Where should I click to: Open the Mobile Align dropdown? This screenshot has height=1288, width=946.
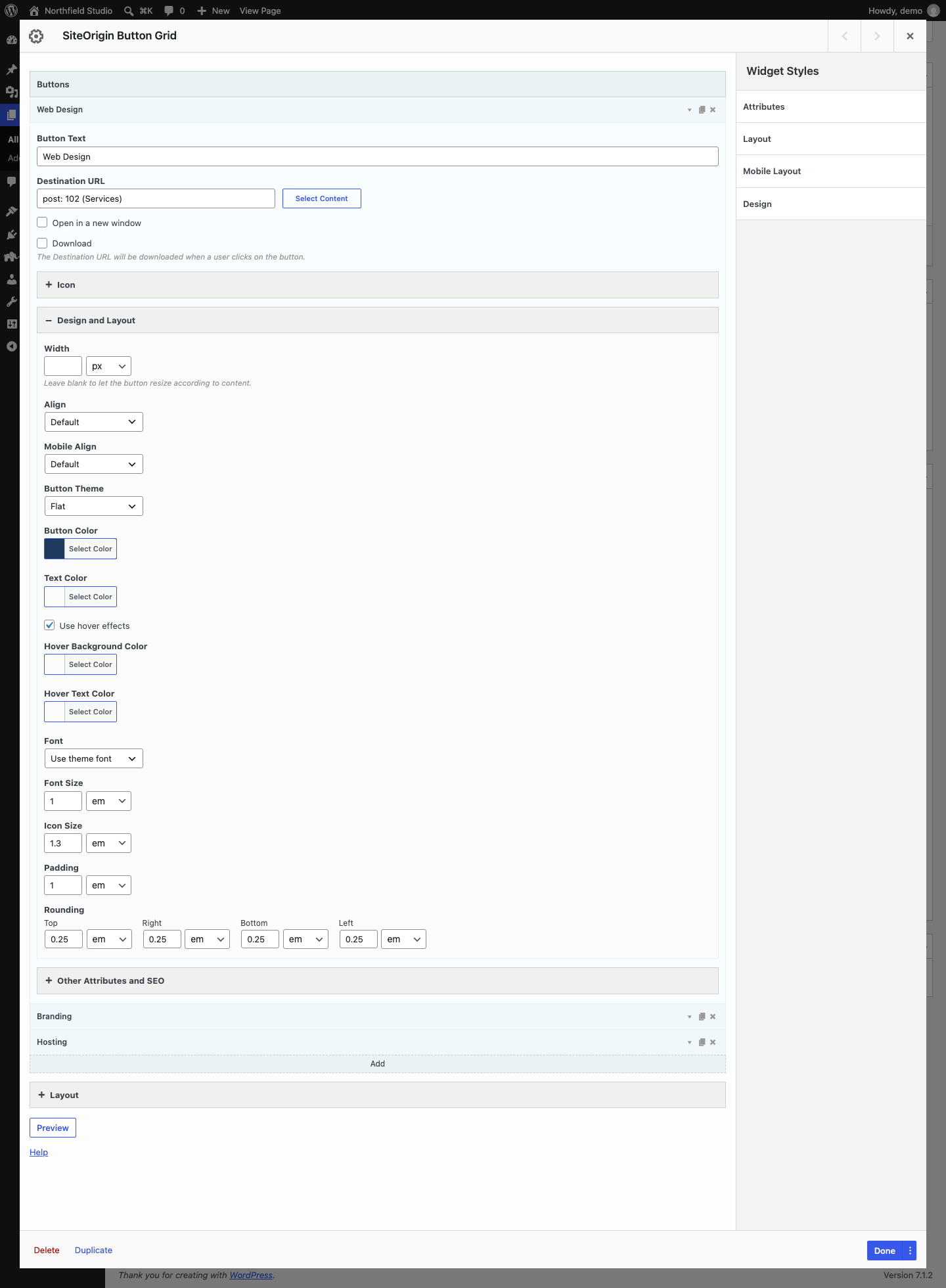pos(93,464)
